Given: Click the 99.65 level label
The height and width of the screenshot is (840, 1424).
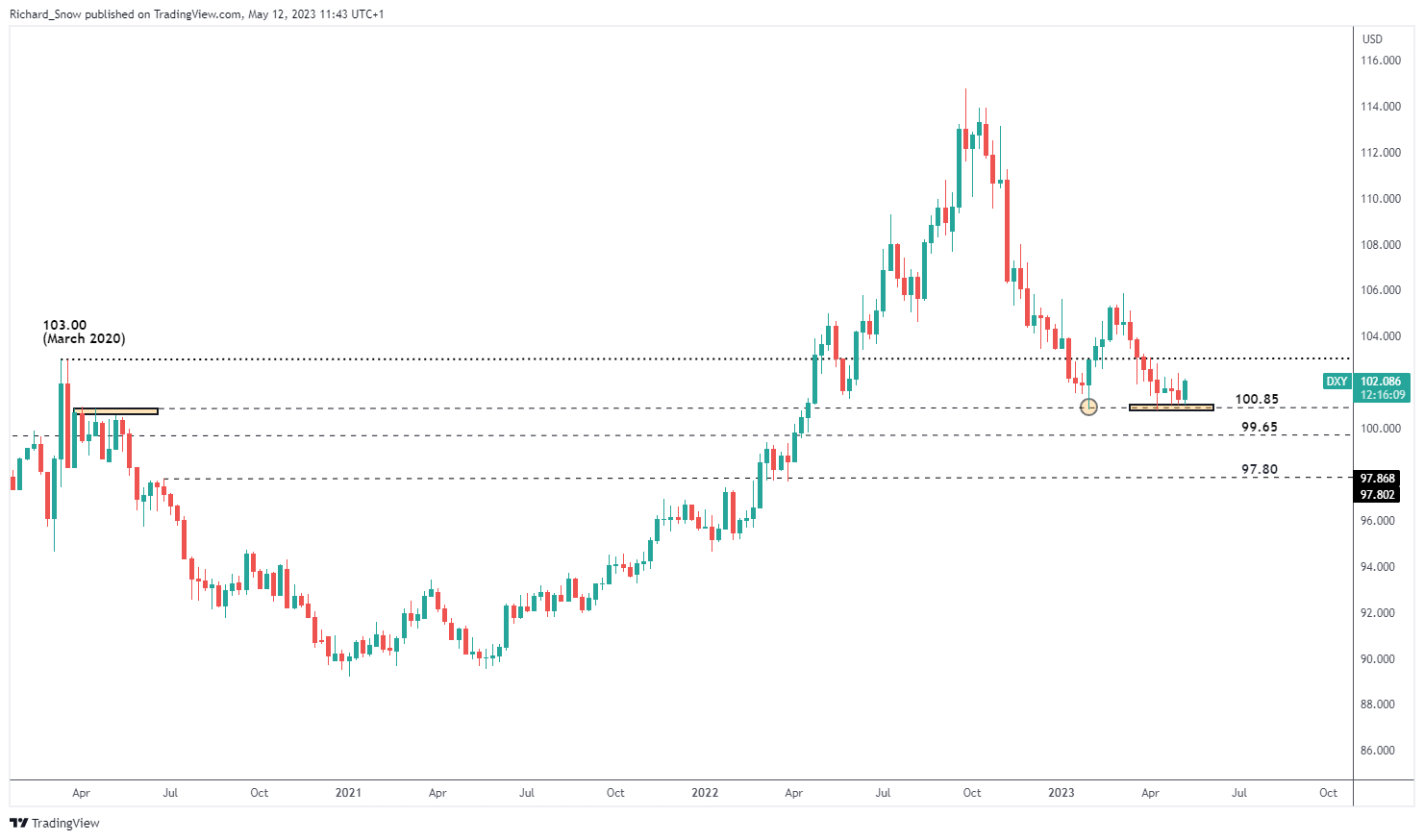Looking at the screenshot, I should coord(1260,427).
